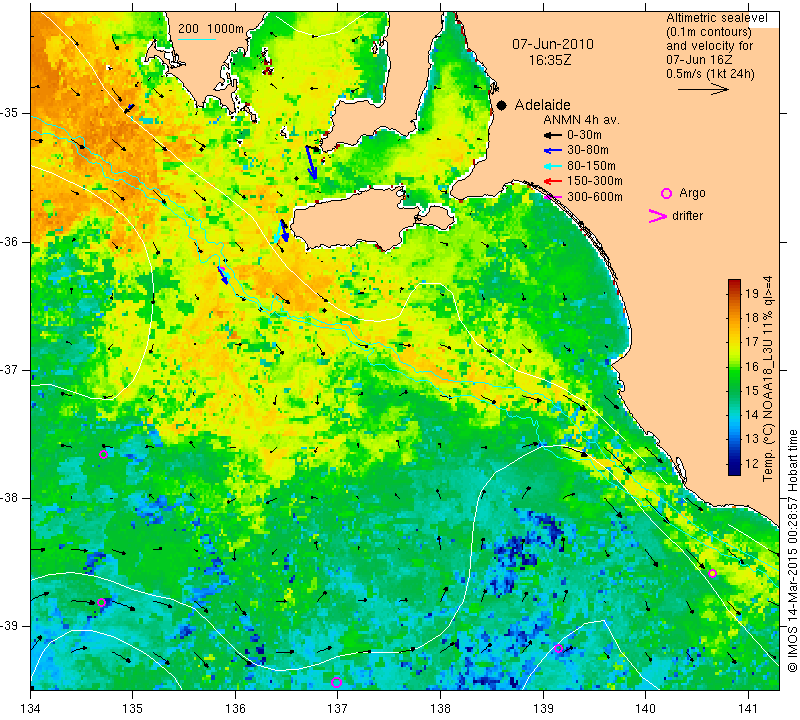Click the Argo float circle near 134.7°E, 37.7°S
This screenshot has width=800, height=720.
pyautogui.click(x=104, y=455)
